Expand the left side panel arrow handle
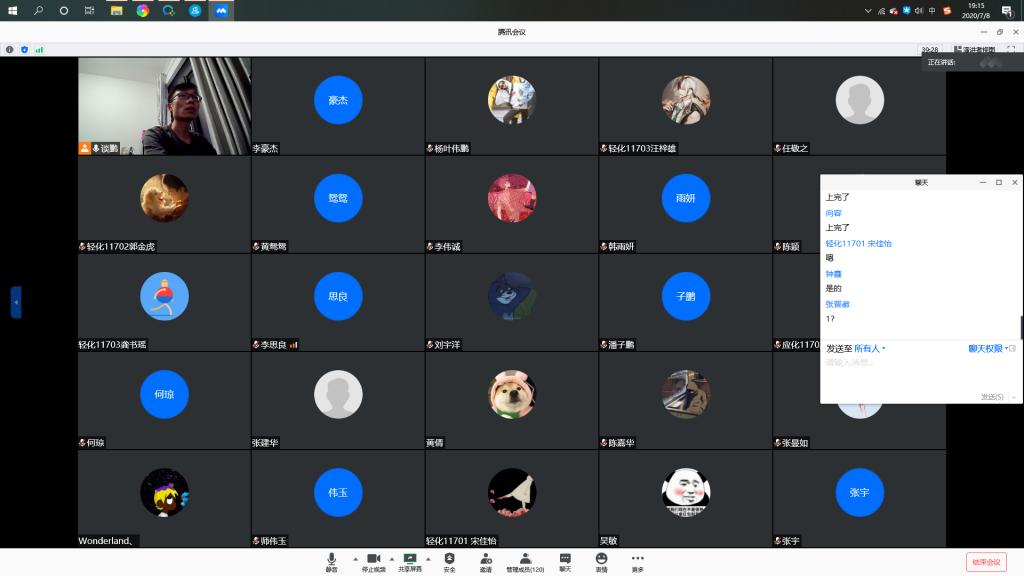This screenshot has height=576, width=1024. 16,302
